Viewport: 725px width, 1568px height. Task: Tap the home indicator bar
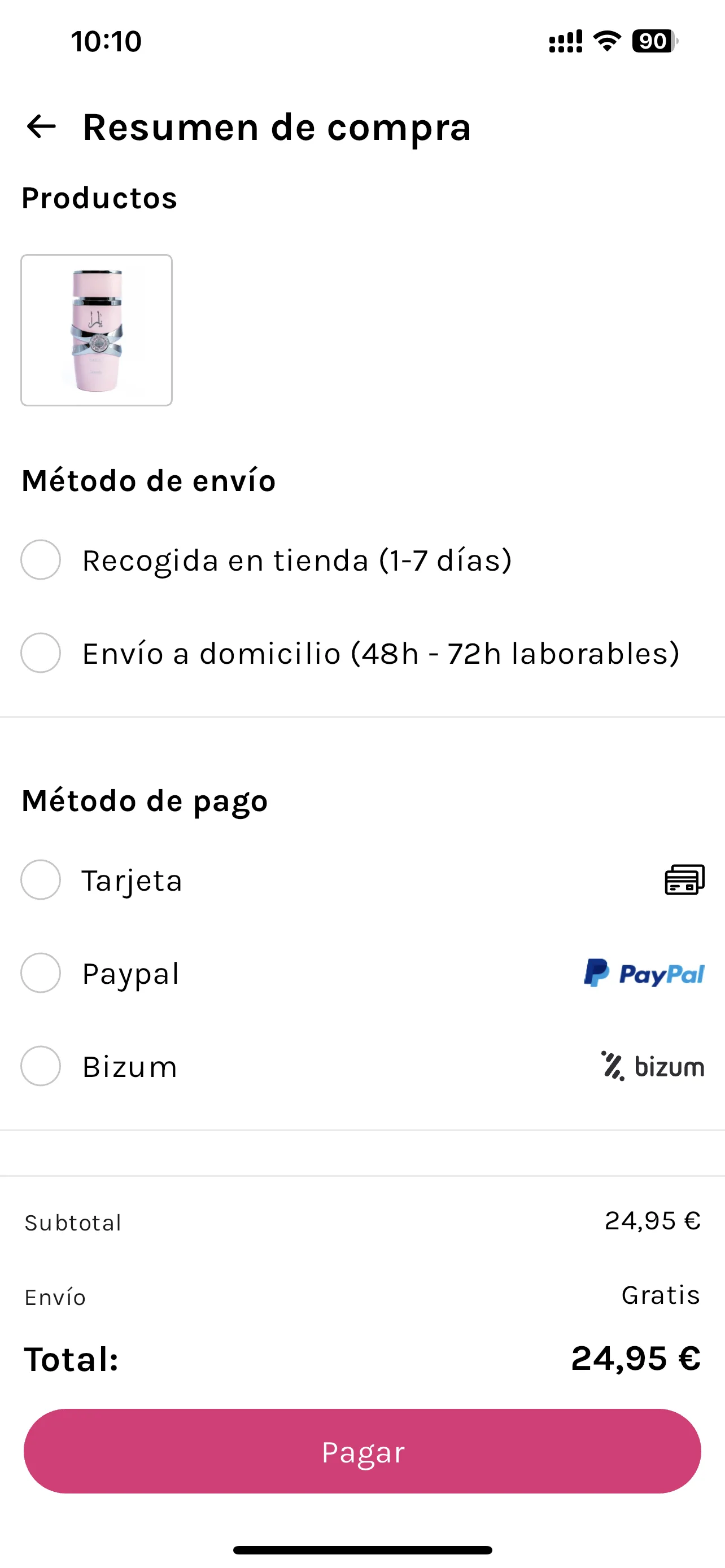[x=363, y=1550]
